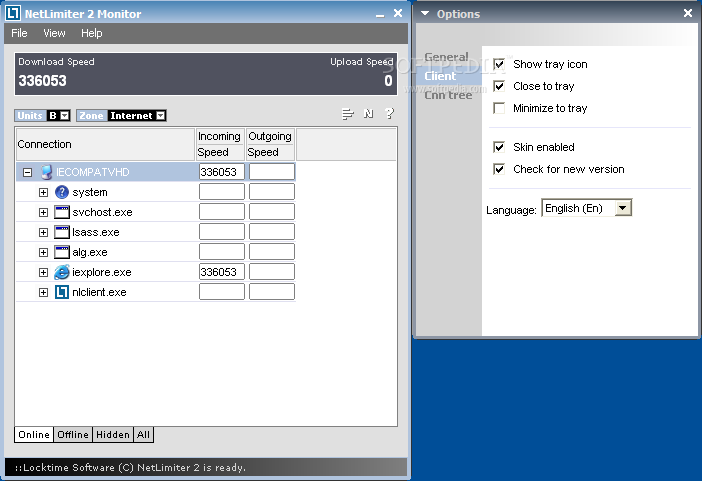Select General in Options sidebar
Screen dimensions: 702x481
tap(446, 57)
